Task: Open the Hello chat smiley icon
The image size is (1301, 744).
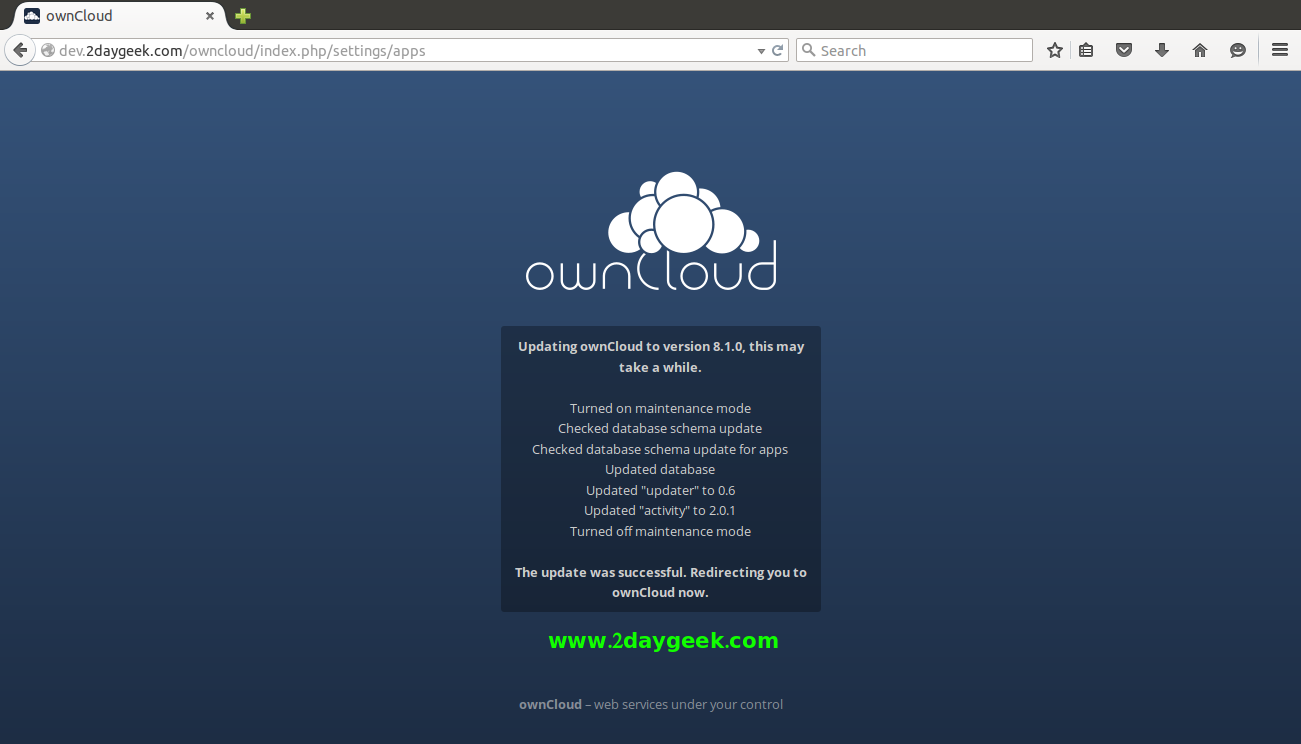Action: click(1238, 50)
